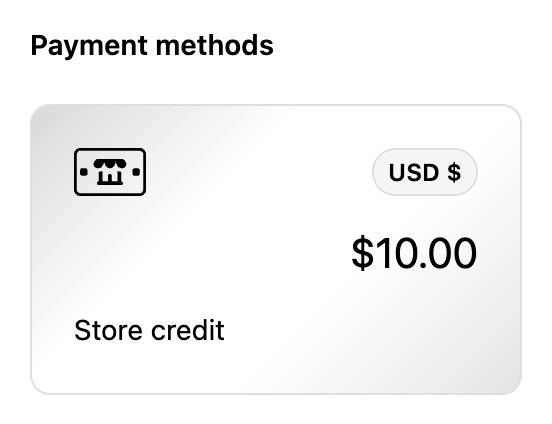Click the store credit card icon
552x424 pixels.
click(x=110, y=172)
